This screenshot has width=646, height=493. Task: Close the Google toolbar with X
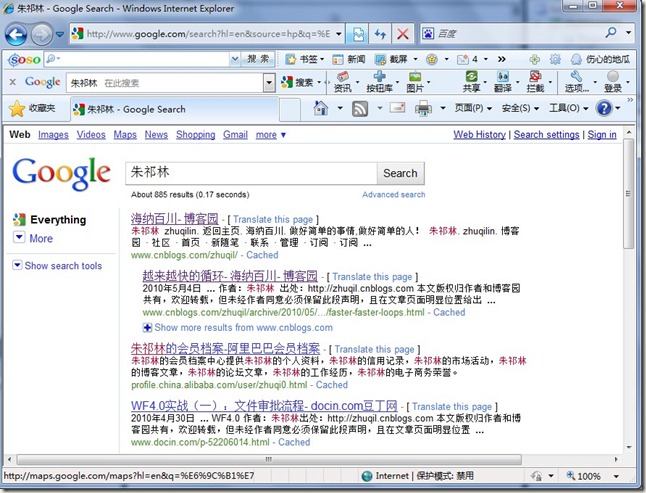12,82
